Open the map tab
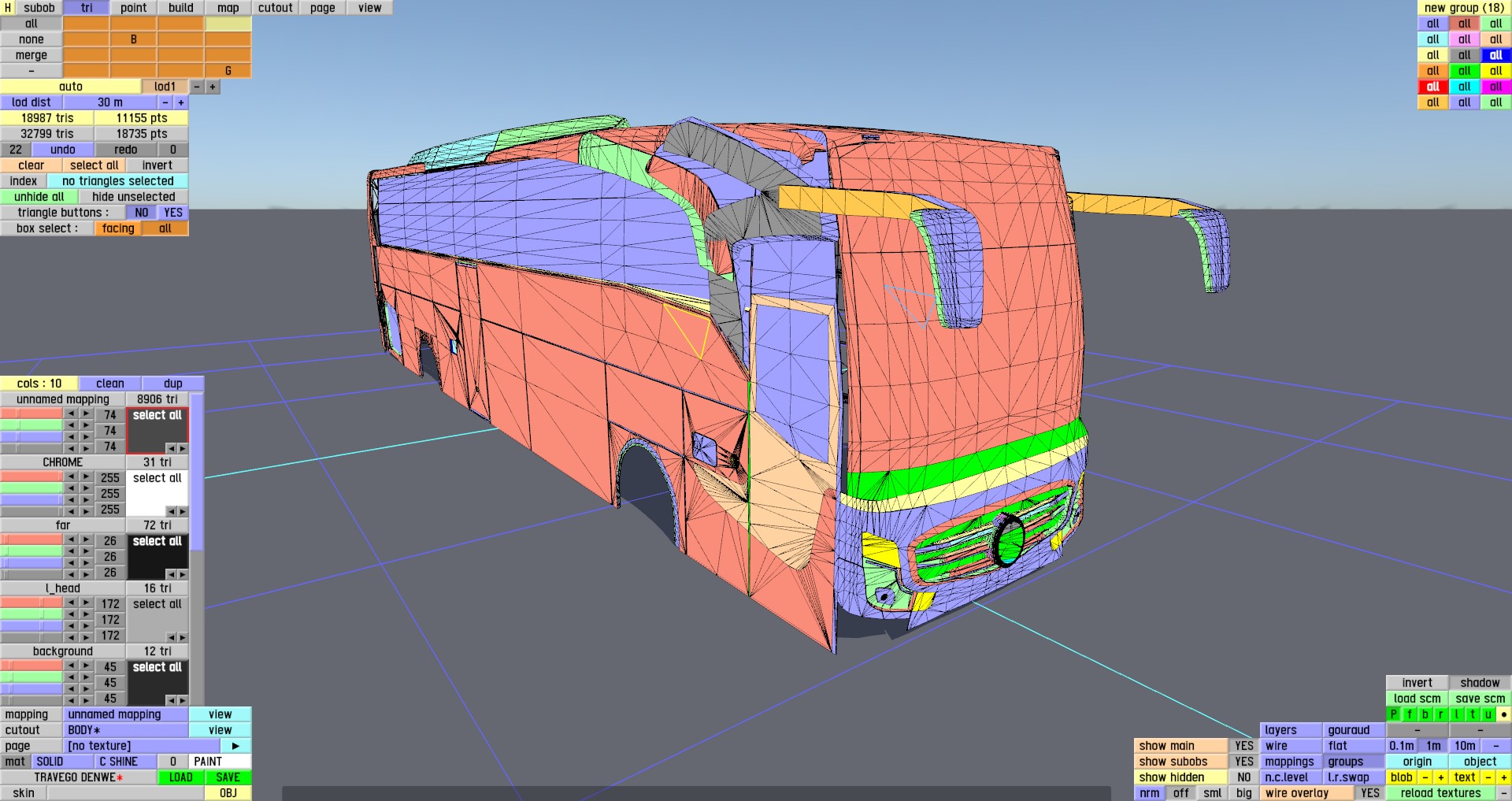 point(228,8)
